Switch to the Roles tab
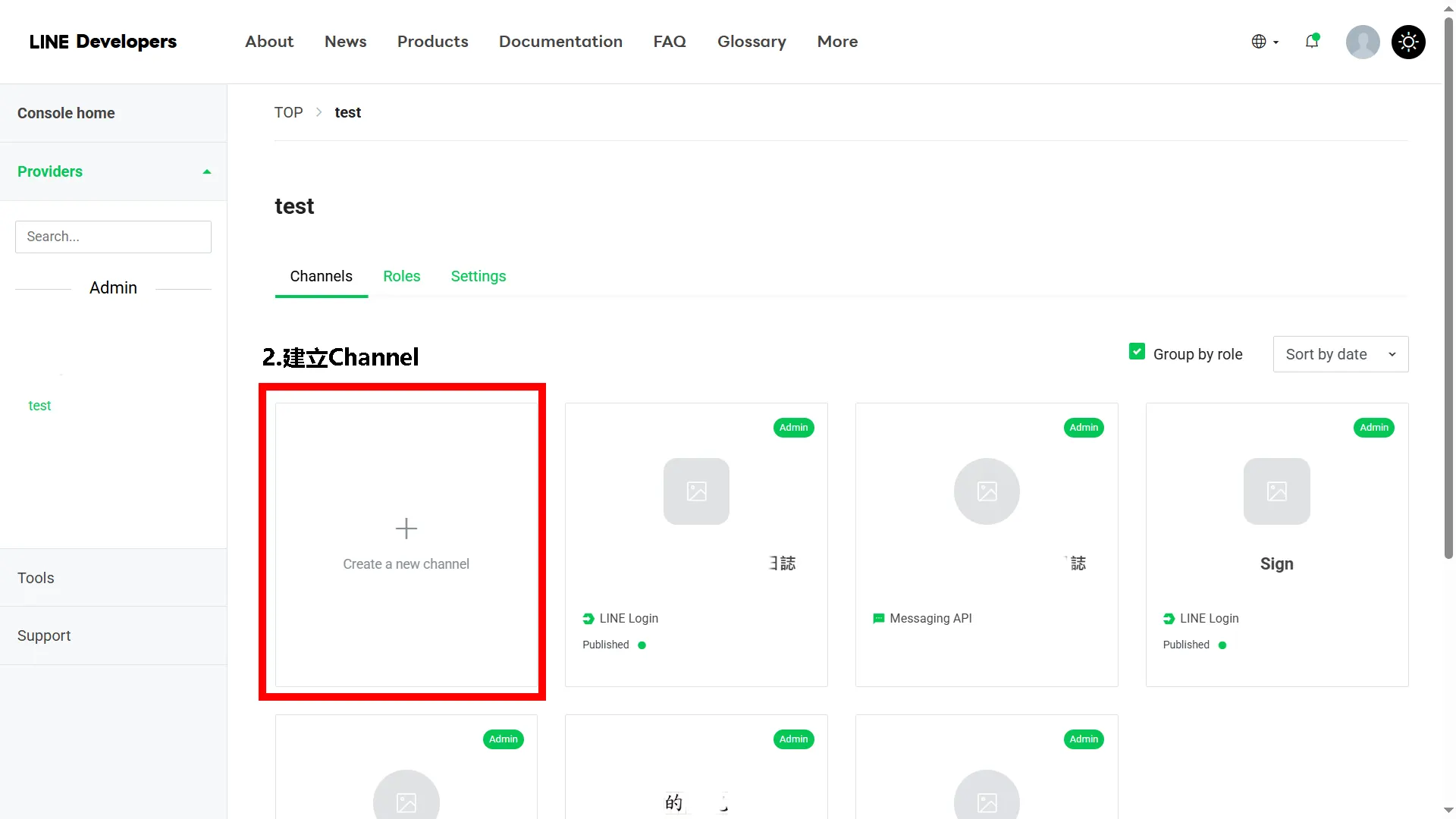Screen dimensions: 1456x819 401,276
